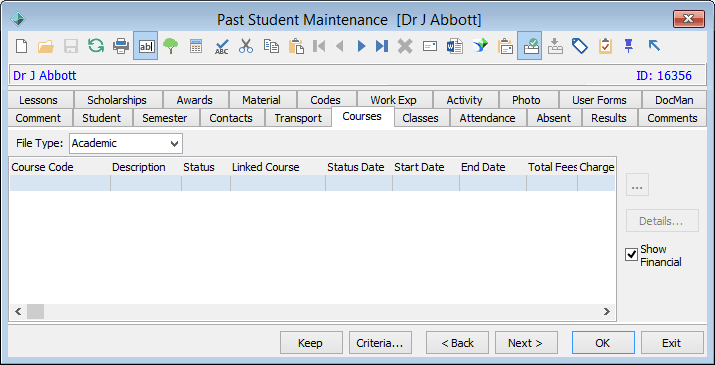Switch to the Semester tab
Image resolution: width=715 pixels, height=365 pixels.
point(165,118)
